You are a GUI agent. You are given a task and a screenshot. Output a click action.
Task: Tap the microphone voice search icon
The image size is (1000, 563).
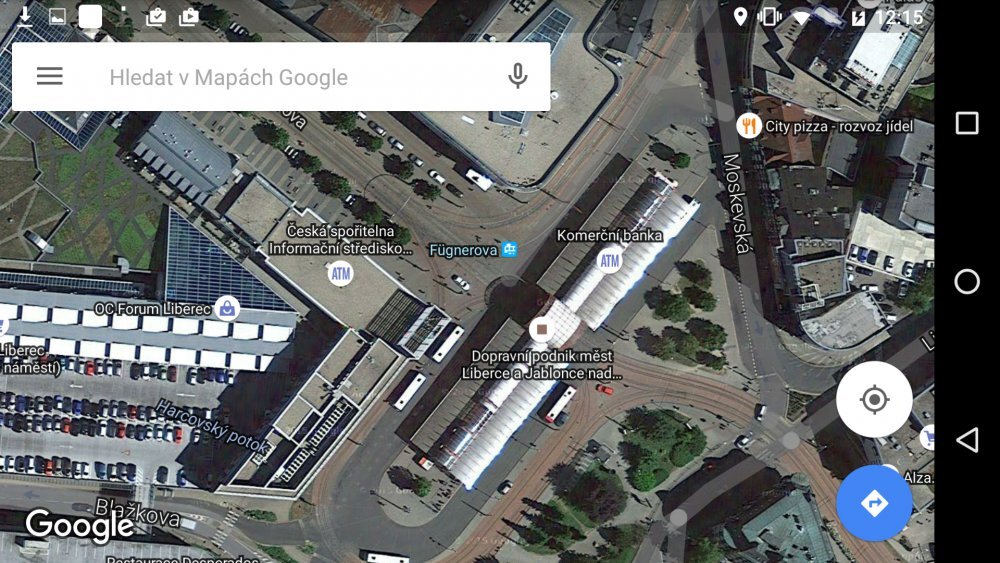tap(517, 77)
